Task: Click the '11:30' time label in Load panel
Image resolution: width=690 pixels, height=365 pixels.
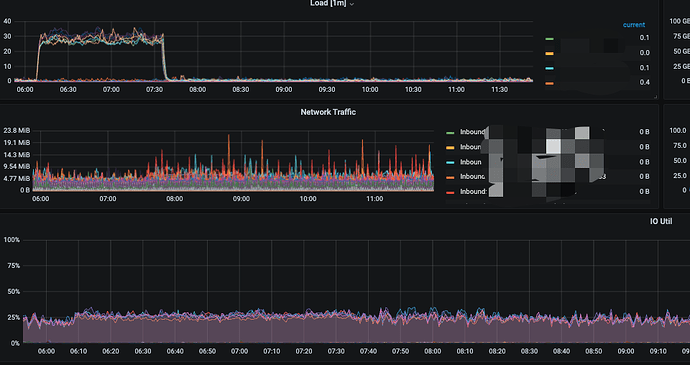Action: coord(499,89)
